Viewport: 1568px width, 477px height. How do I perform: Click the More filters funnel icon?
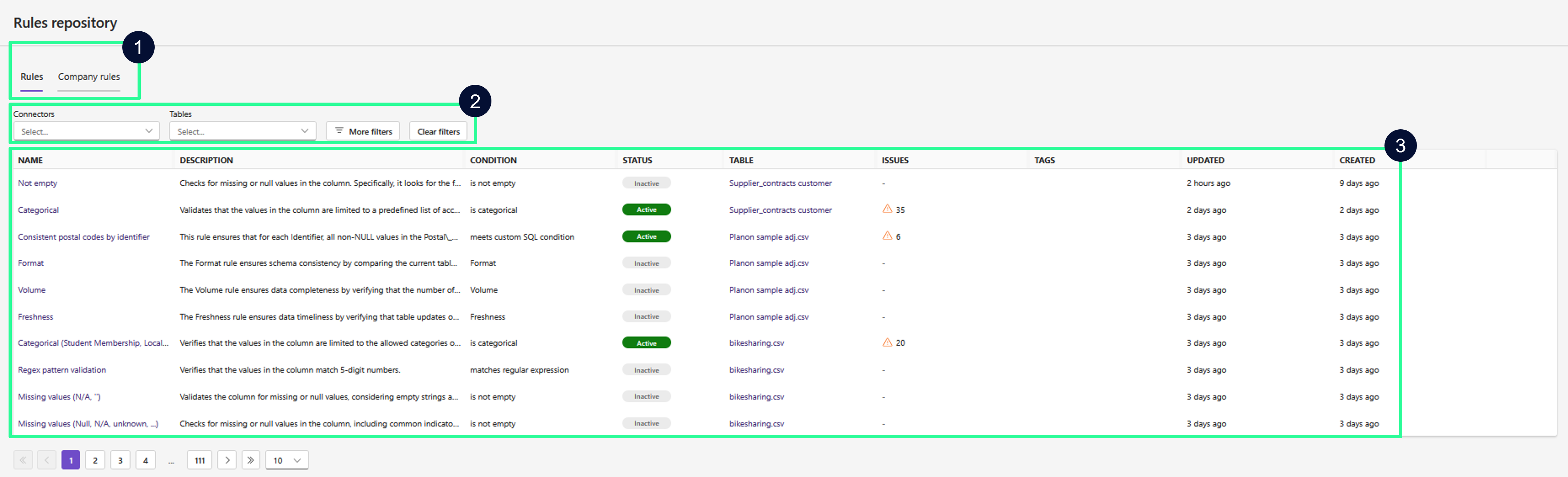click(340, 131)
